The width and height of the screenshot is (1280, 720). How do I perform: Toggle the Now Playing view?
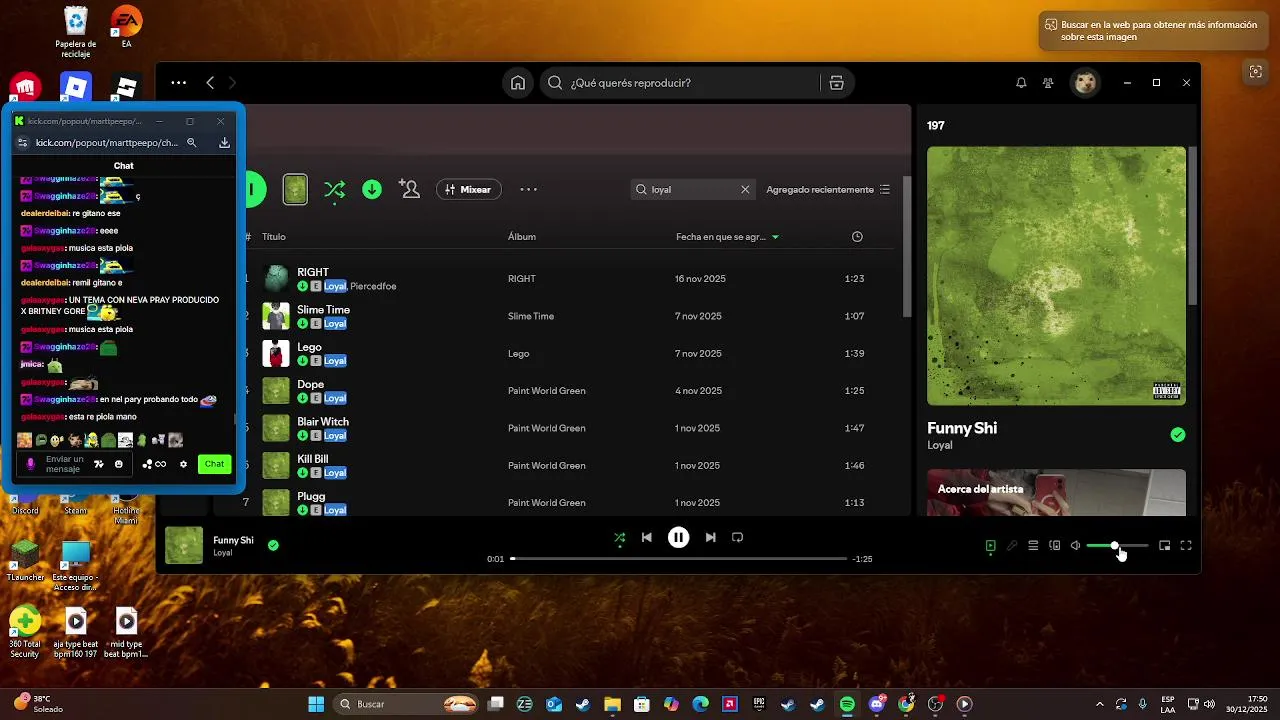[990, 546]
